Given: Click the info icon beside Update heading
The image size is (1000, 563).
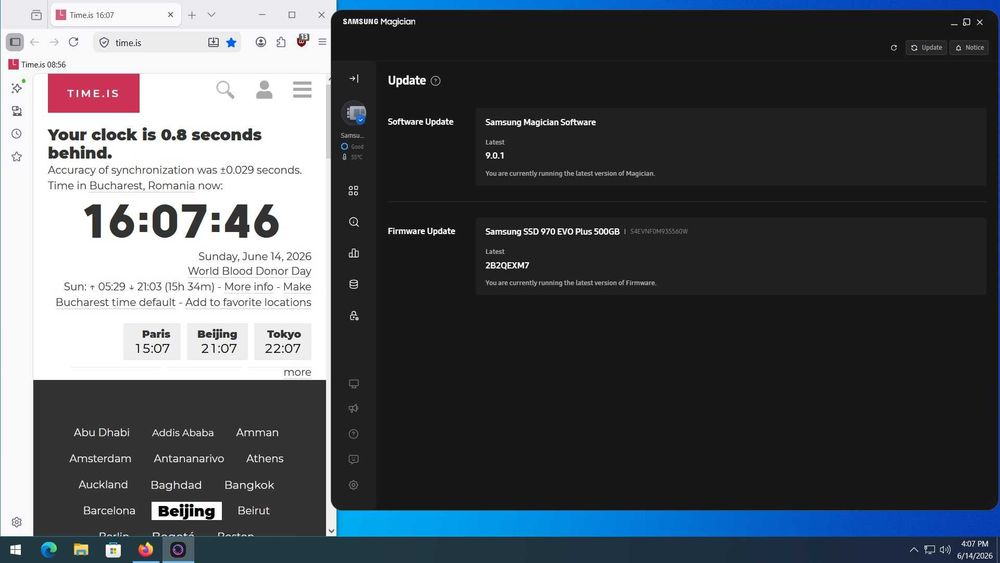Looking at the screenshot, I should click(x=436, y=81).
